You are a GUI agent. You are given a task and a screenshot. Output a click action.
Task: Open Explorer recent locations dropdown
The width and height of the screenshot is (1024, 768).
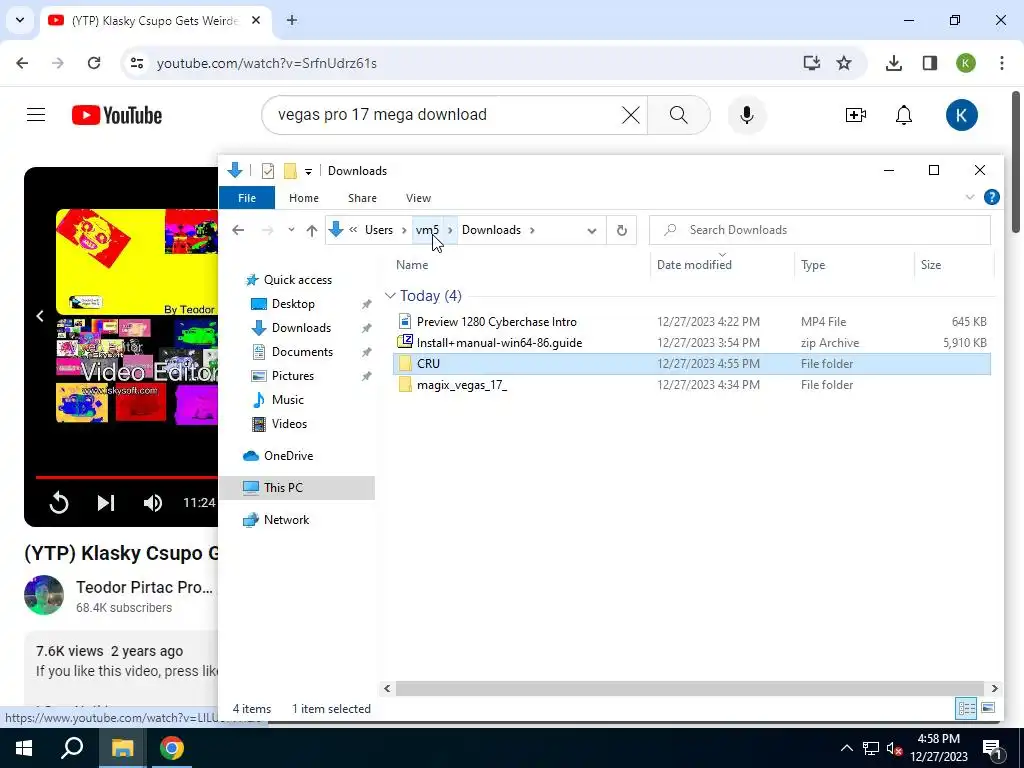click(x=291, y=230)
